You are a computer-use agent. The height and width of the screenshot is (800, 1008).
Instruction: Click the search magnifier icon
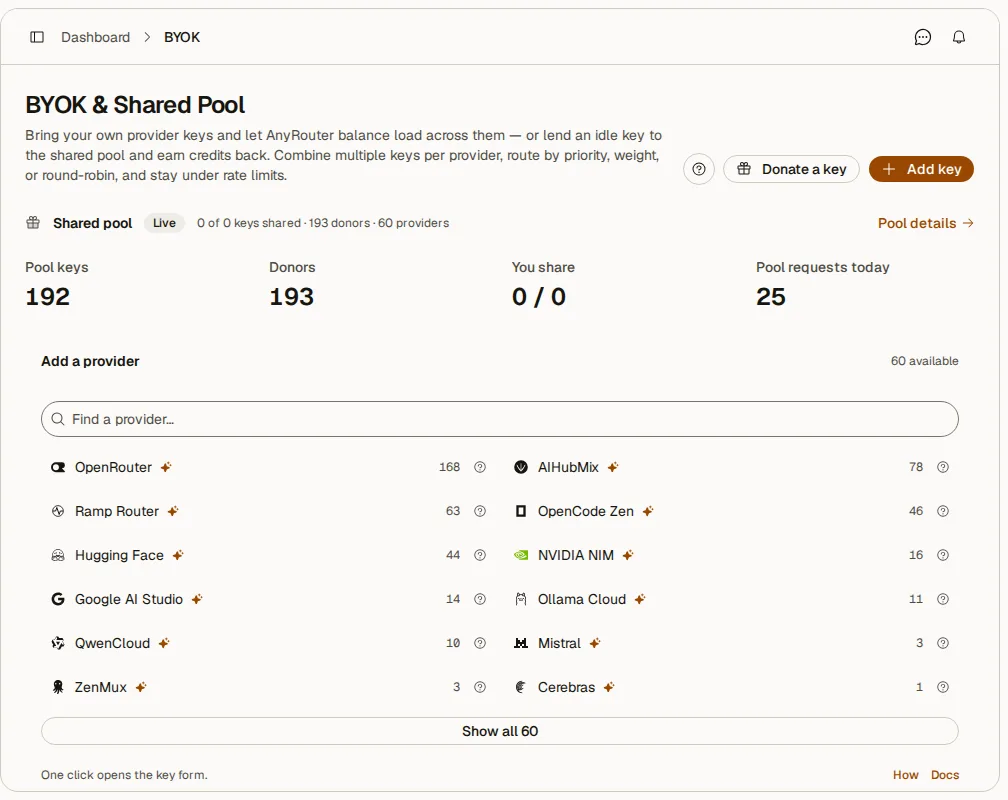[58, 419]
